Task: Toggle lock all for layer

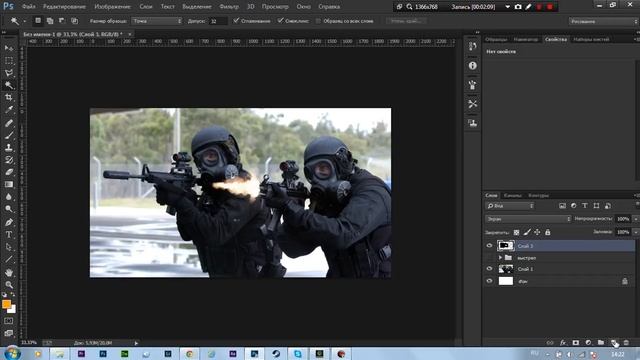Action: (x=548, y=232)
